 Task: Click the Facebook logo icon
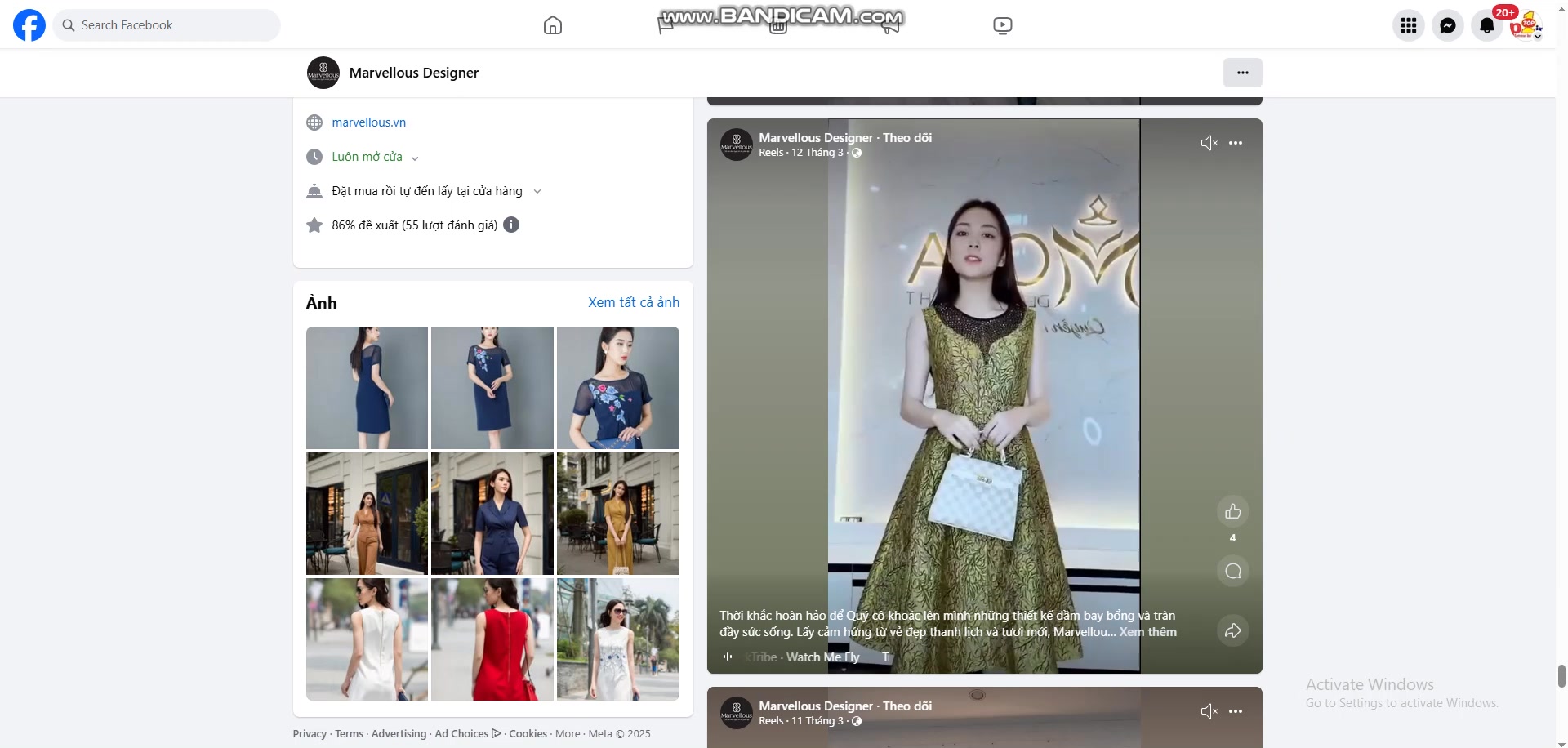point(29,25)
